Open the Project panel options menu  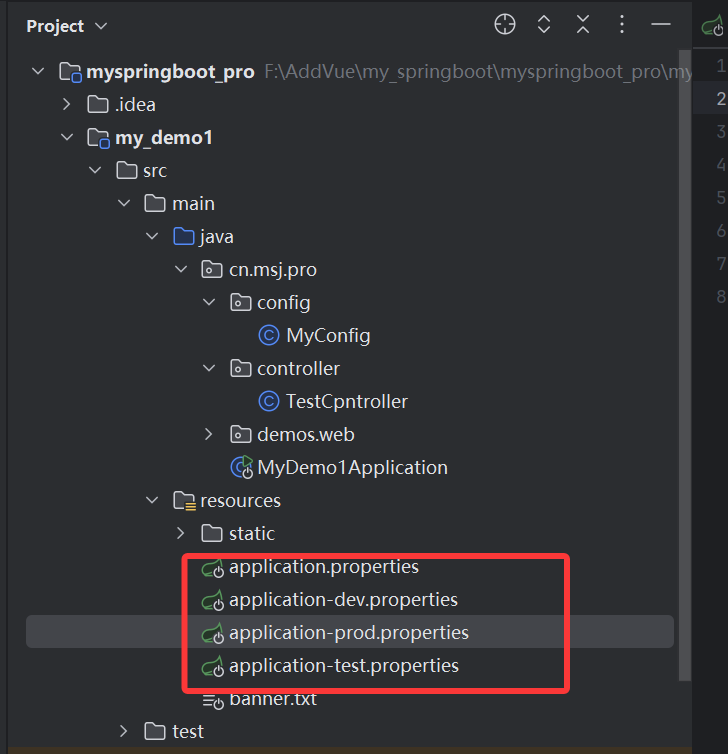622,25
